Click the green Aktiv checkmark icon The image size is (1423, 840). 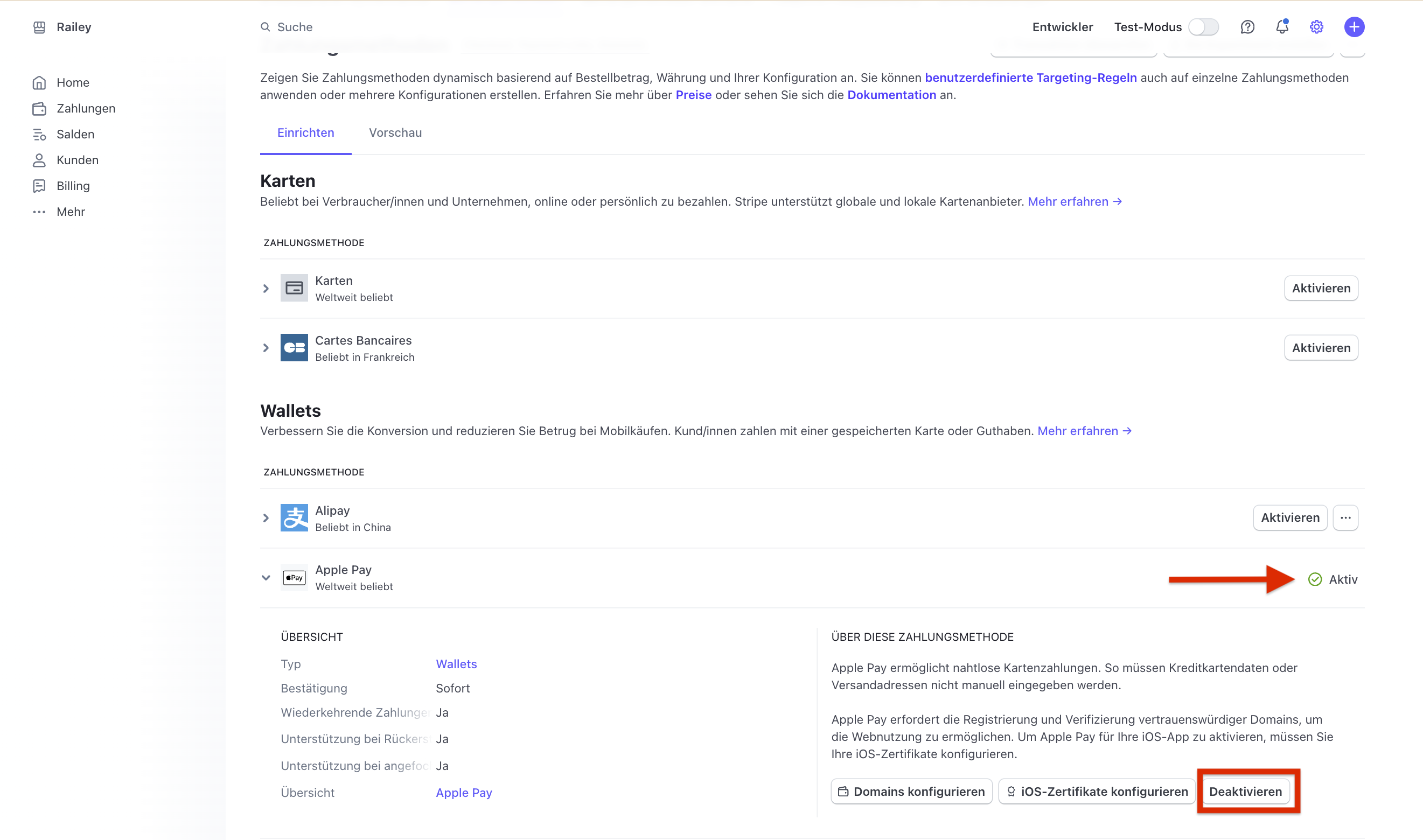pos(1315,579)
